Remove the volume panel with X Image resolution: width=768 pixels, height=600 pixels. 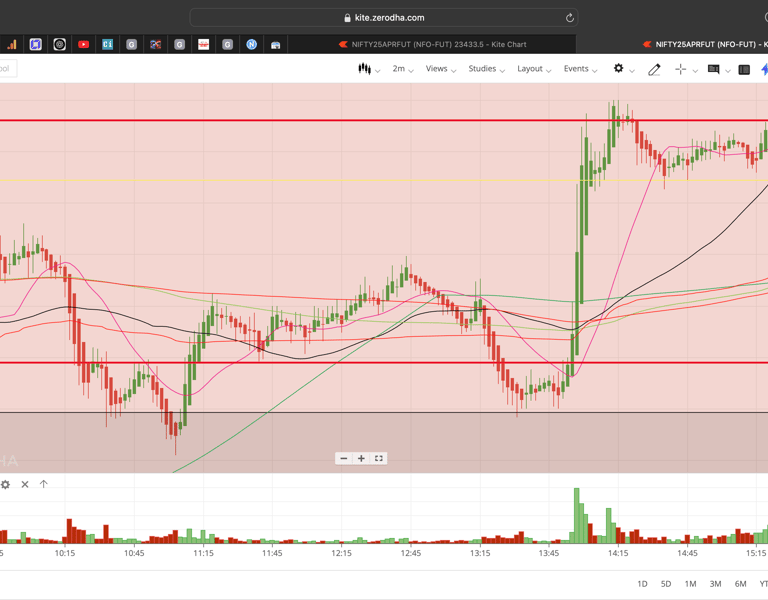[25, 484]
